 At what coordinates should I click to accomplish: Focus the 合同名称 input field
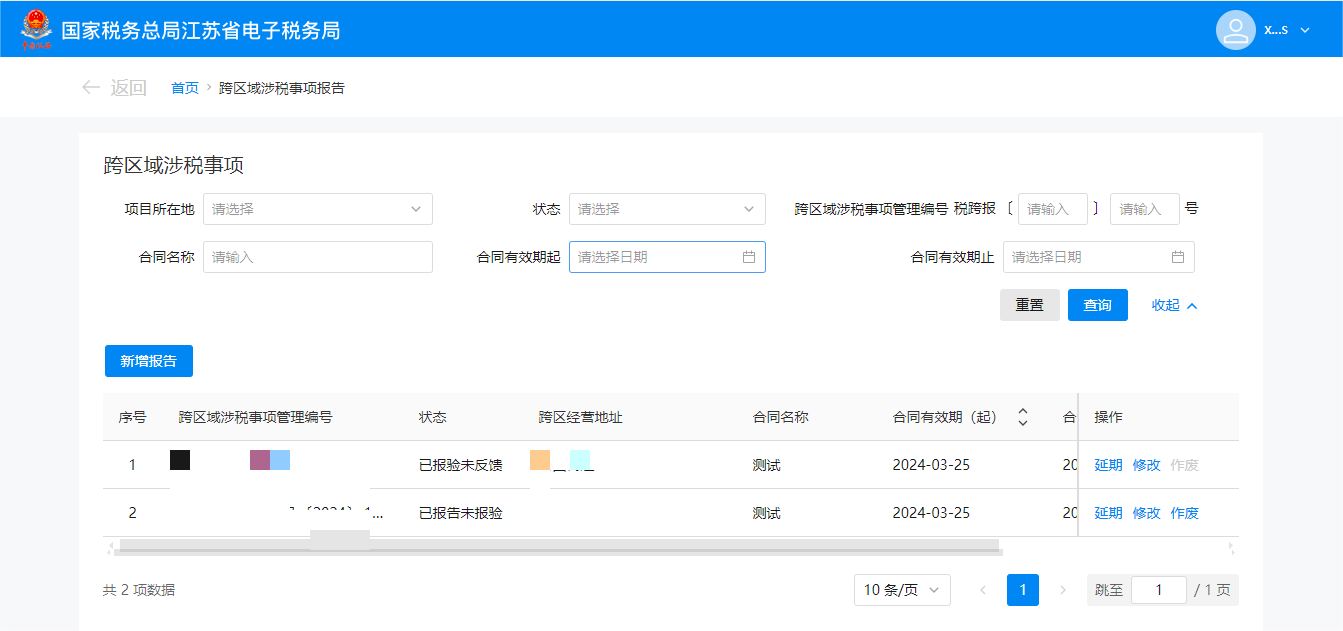[x=317, y=257]
